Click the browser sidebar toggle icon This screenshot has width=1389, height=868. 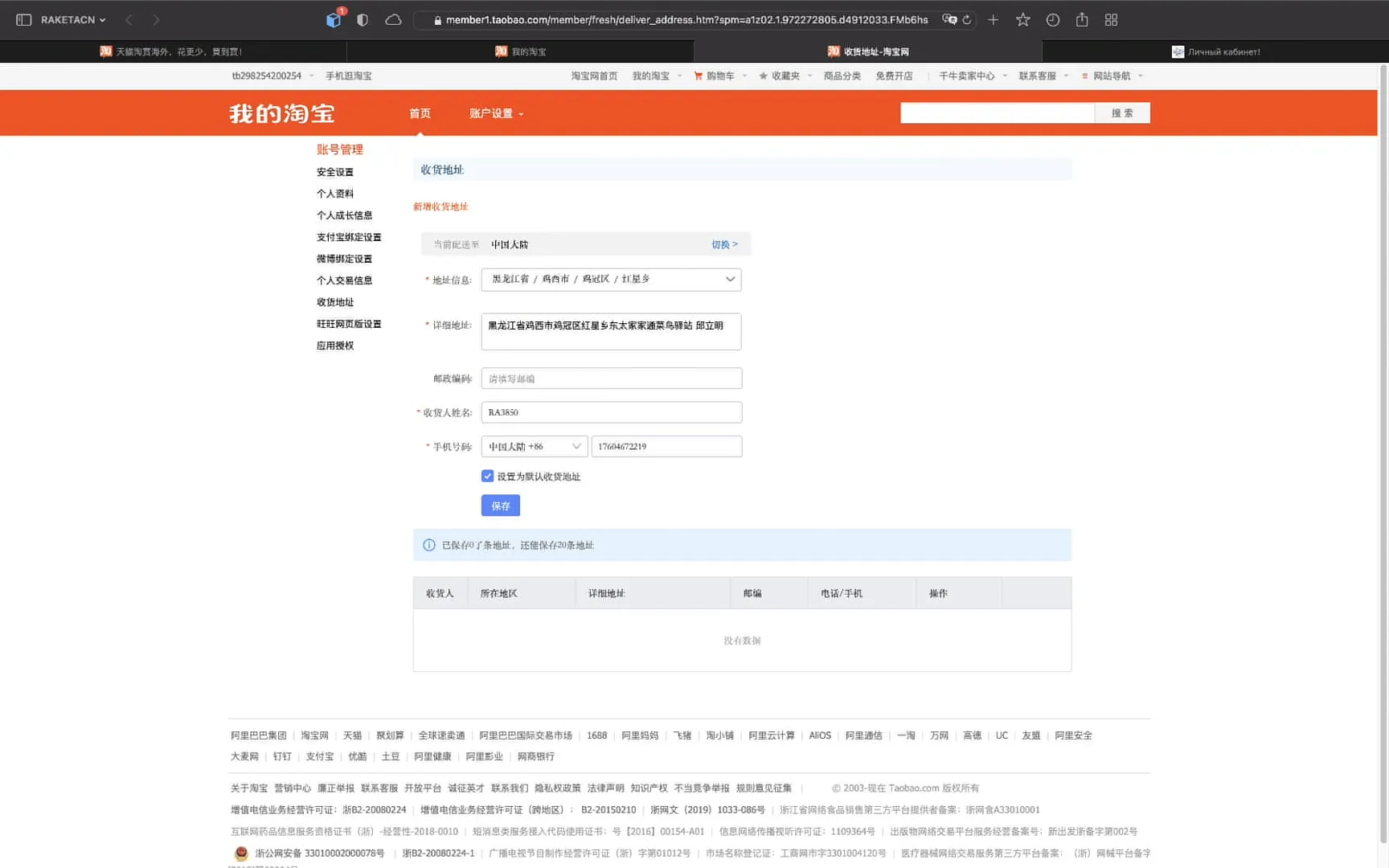tap(23, 20)
